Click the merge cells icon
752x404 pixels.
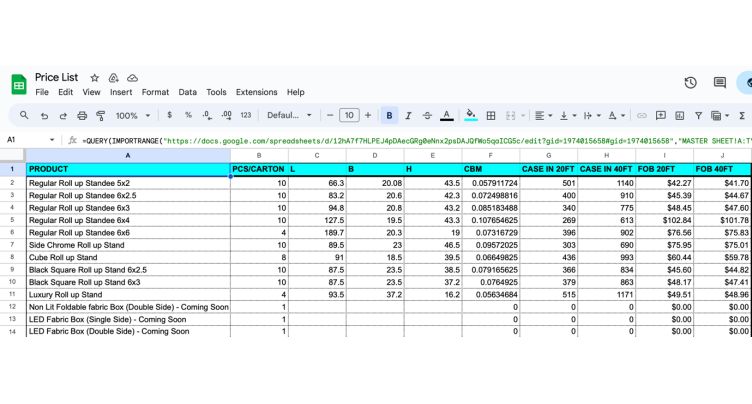pyautogui.click(x=510, y=116)
